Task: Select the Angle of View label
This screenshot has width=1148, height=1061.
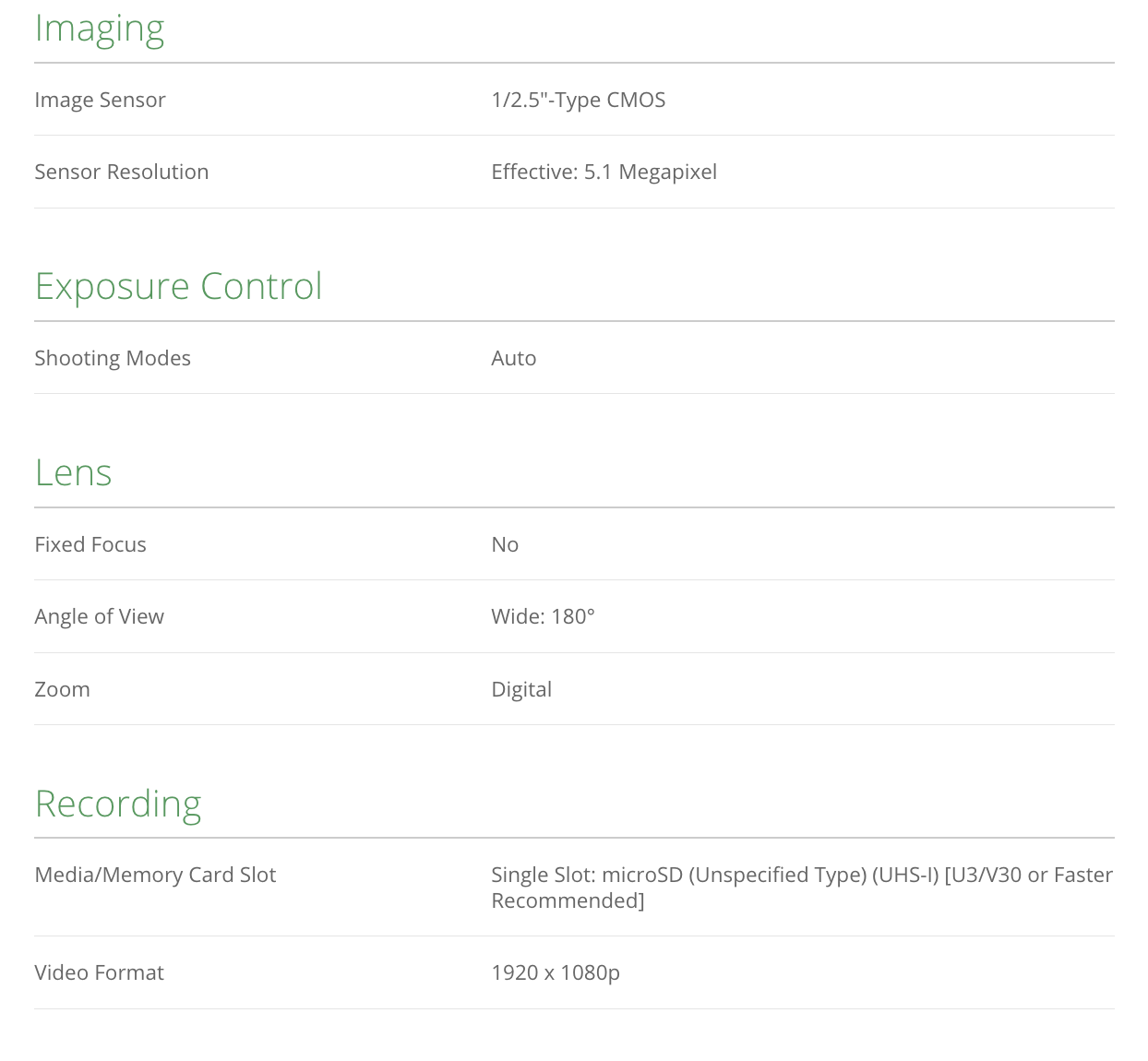Action: [x=99, y=616]
